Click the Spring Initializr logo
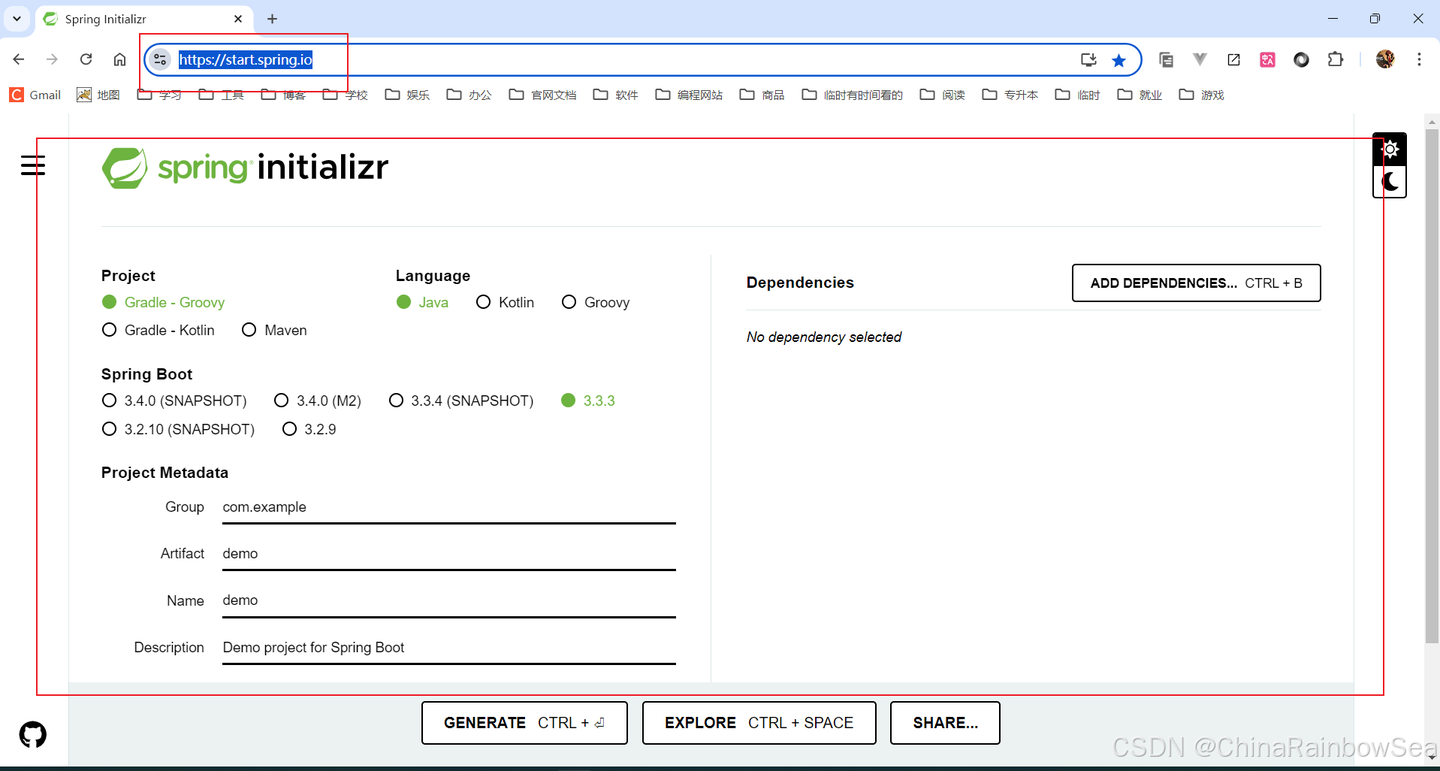 coord(245,168)
